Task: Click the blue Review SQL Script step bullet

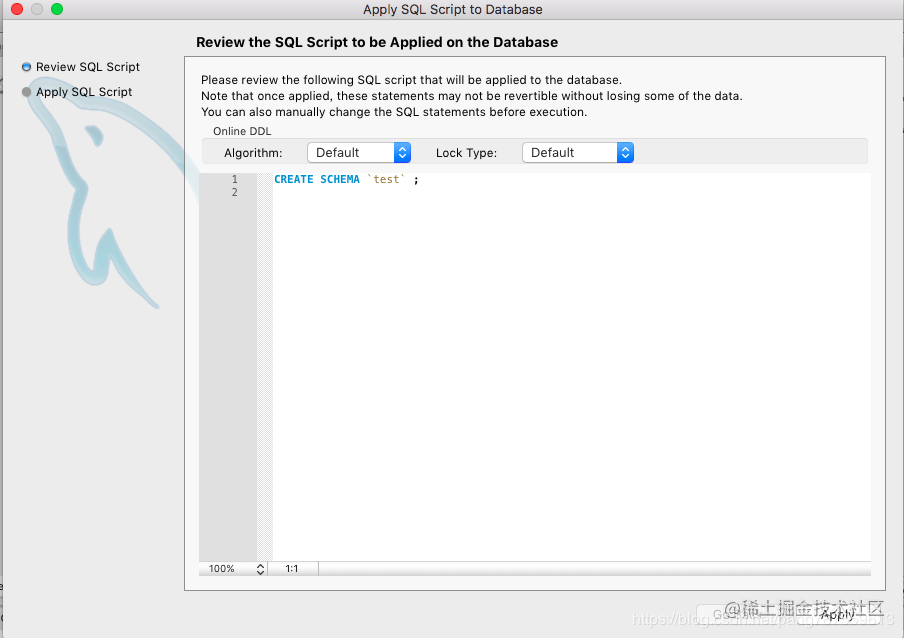Action: [x=27, y=67]
